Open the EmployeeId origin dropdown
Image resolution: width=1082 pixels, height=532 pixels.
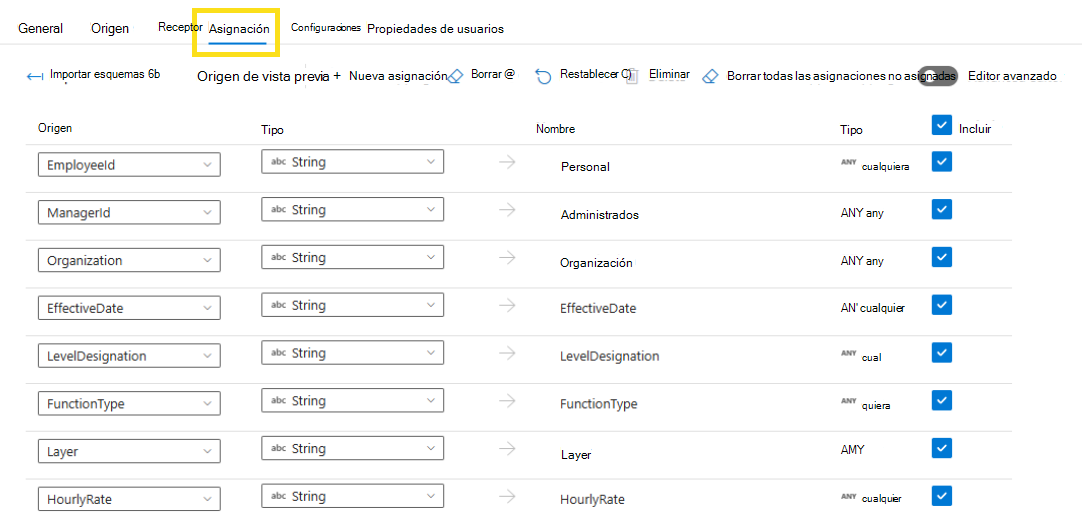(x=128, y=165)
